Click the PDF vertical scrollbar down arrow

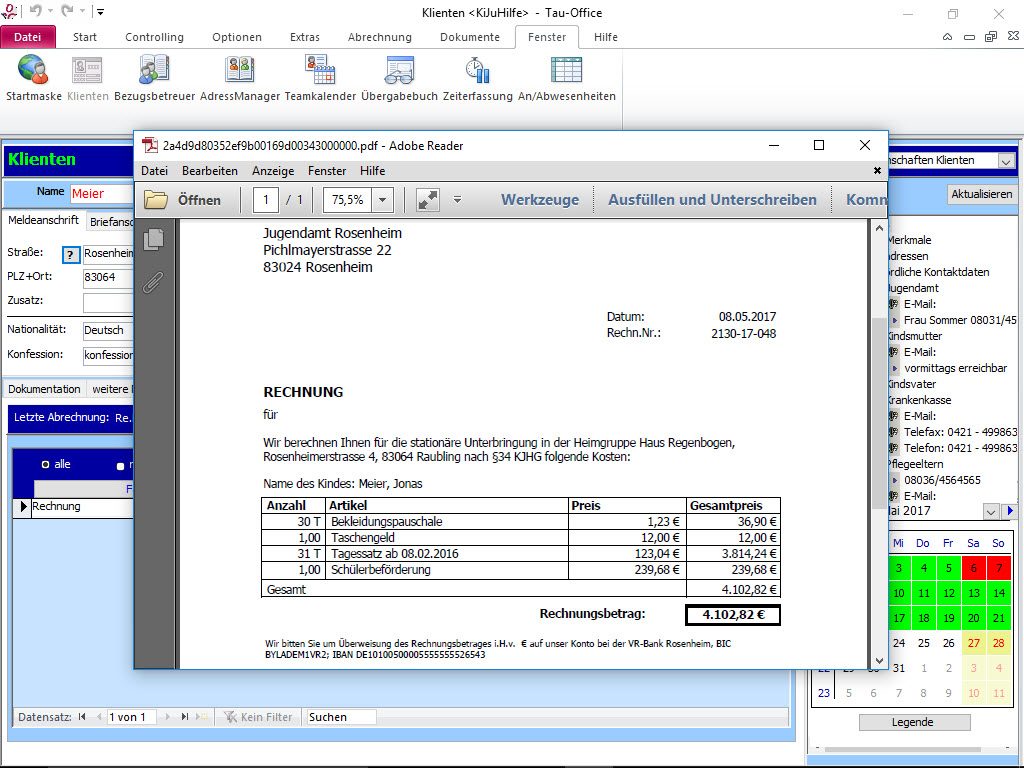pyautogui.click(x=880, y=661)
